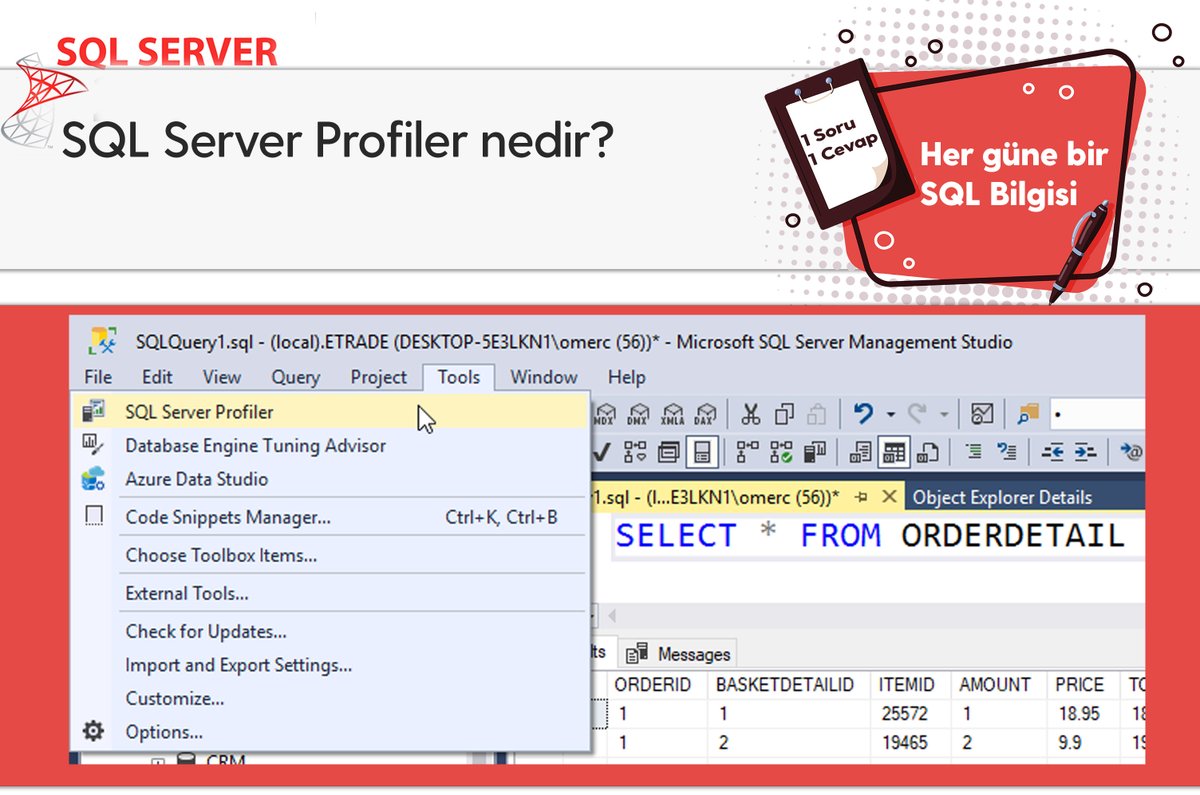Open the Project menu
This screenshot has height=795, width=1200.
(x=379, y=377)
